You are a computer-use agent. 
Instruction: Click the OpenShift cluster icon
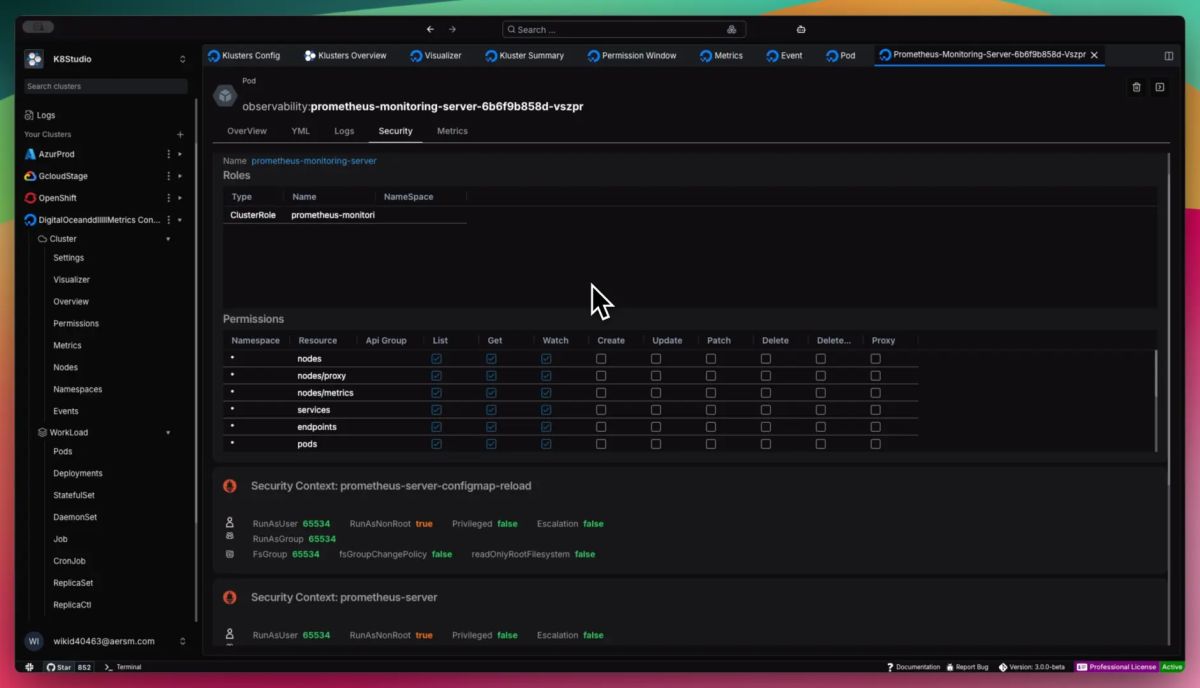(30, 198)
